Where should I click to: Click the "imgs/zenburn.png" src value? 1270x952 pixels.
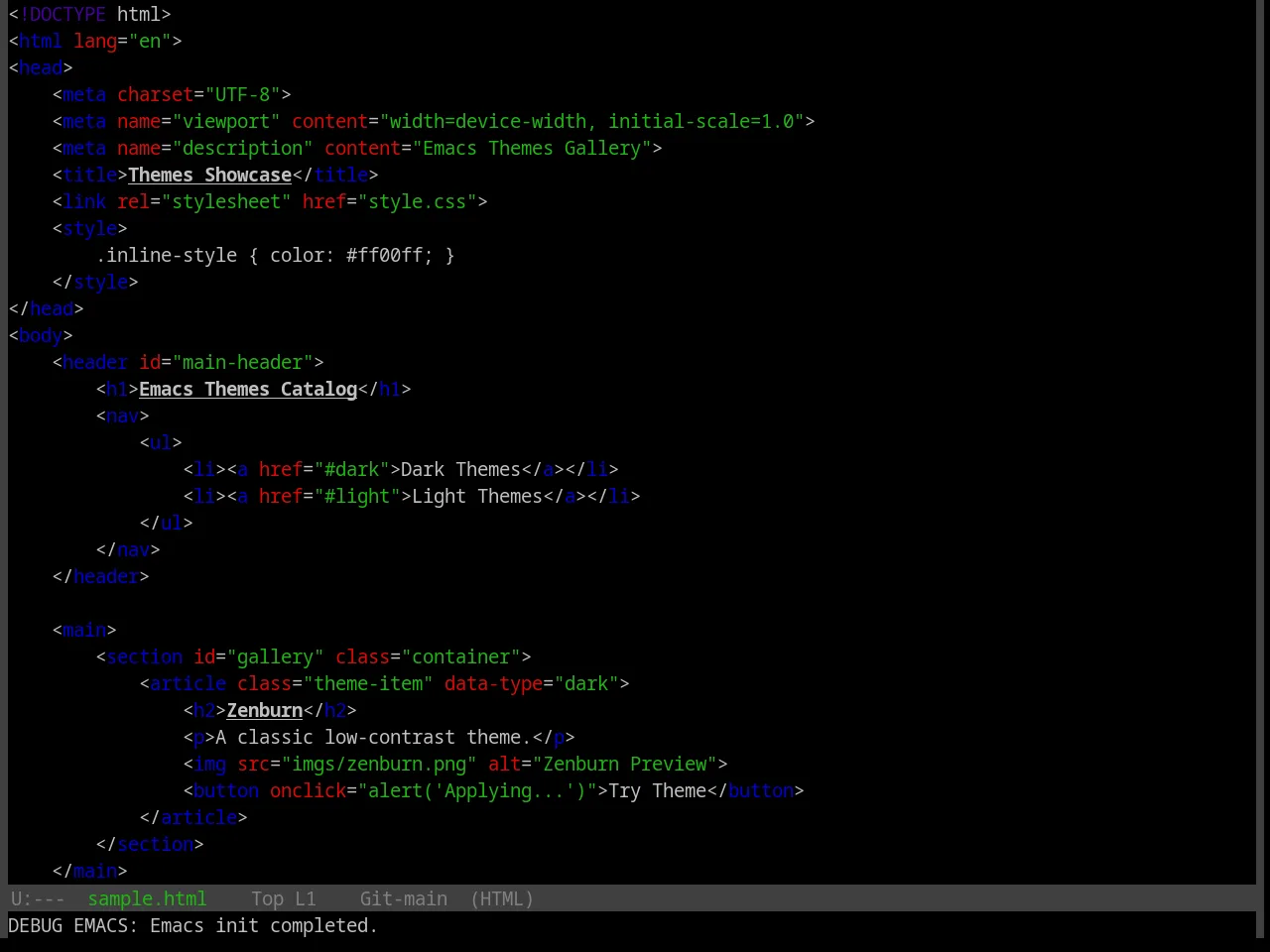pos(379,764)
